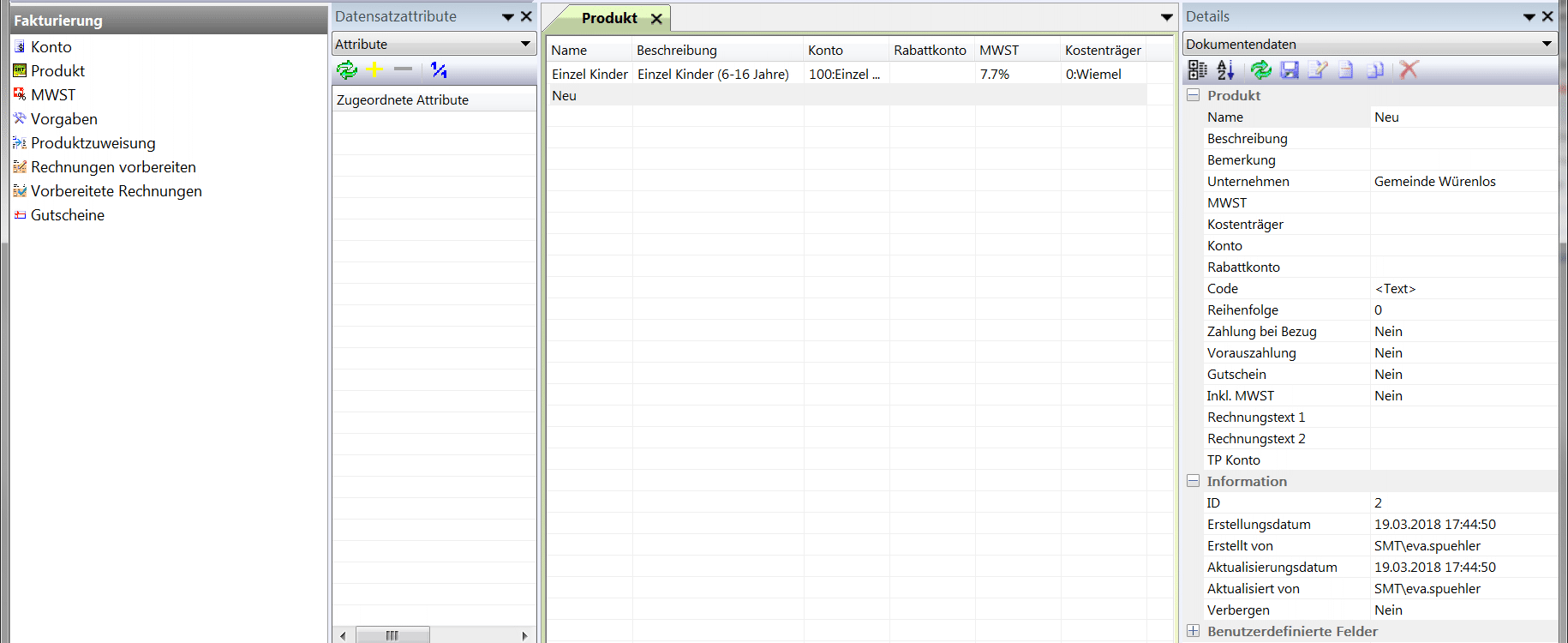Select the Einzel Kinder product row
1568x643 pixels.
(589, 75)
